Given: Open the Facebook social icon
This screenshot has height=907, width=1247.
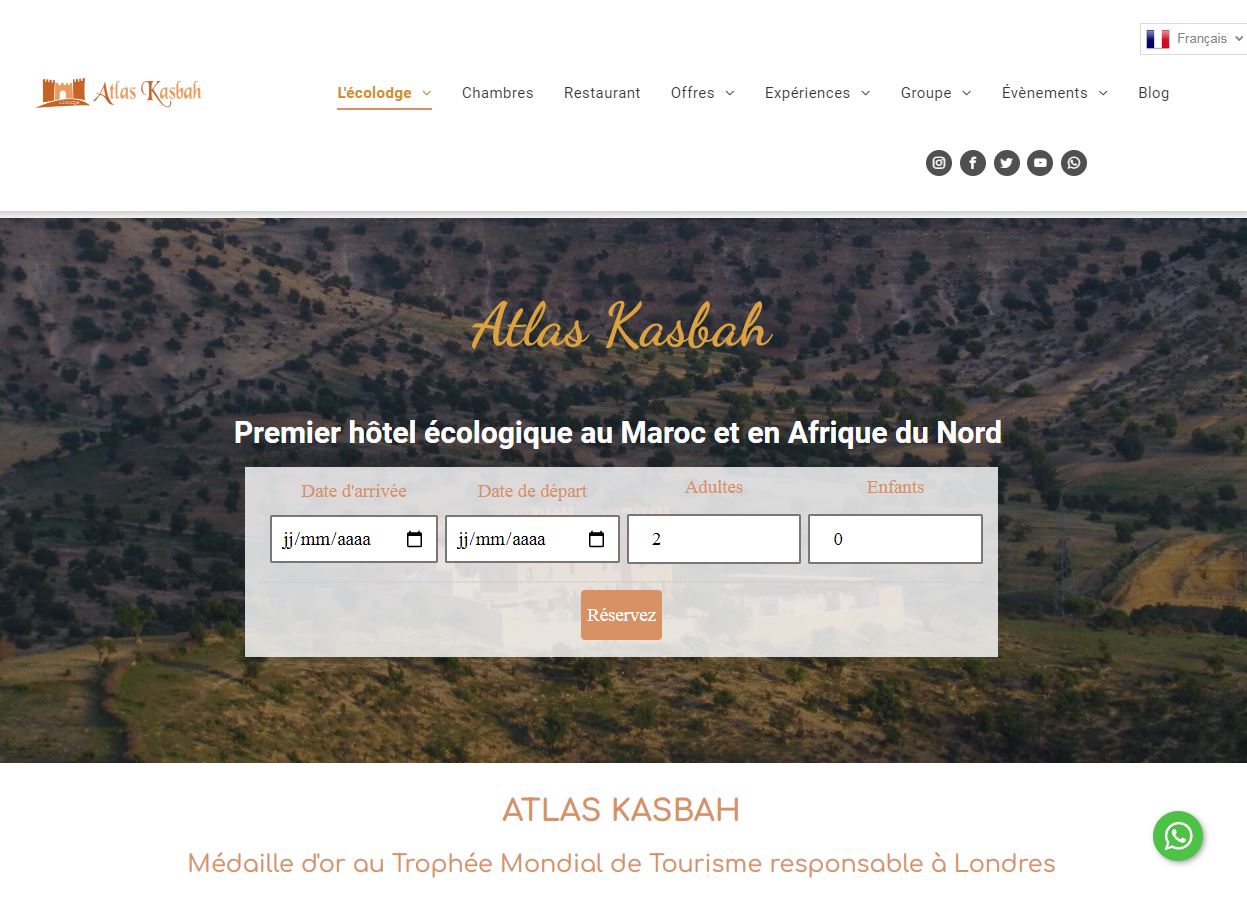Looking at the screenshot, I should [x=973, y=163].
